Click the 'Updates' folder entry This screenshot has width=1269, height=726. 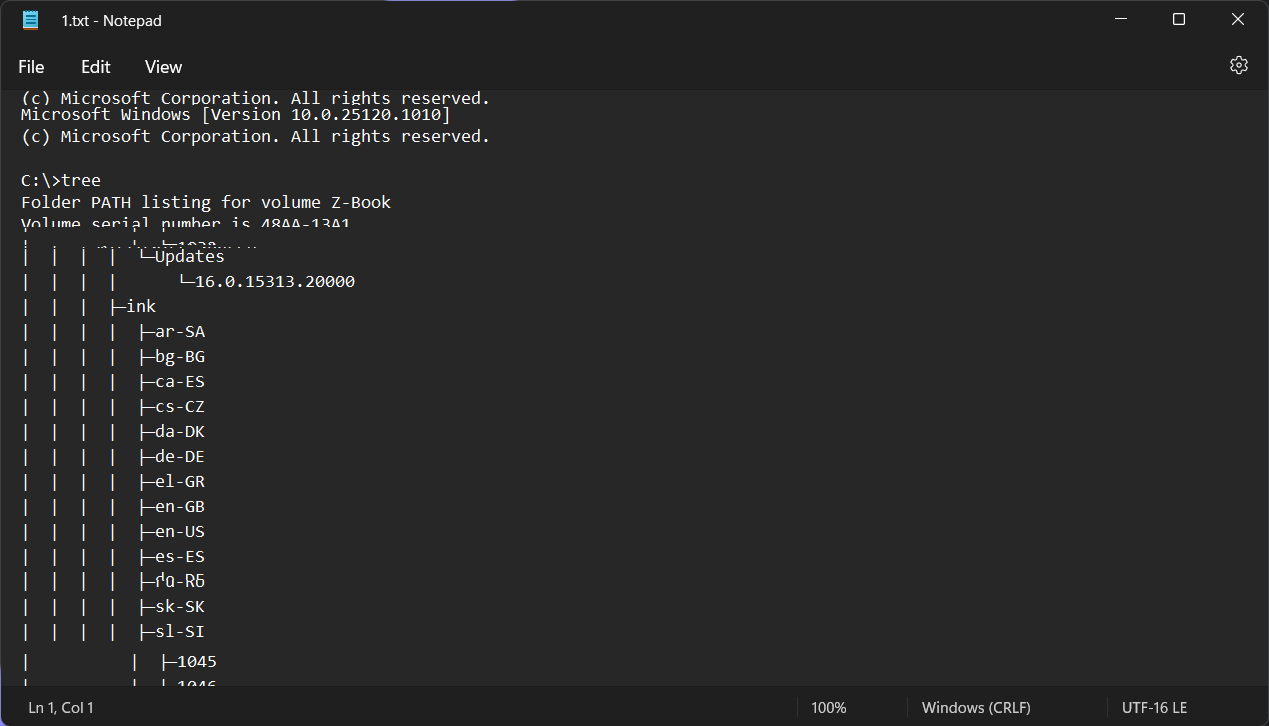(190, 256)
